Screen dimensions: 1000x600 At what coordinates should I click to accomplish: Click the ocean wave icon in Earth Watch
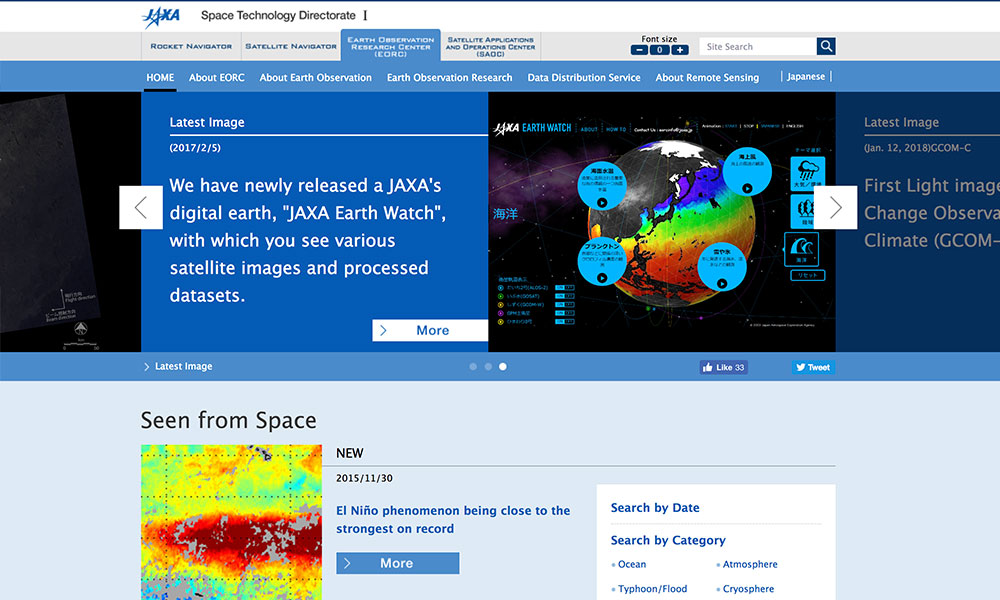(x=802, y=249)
